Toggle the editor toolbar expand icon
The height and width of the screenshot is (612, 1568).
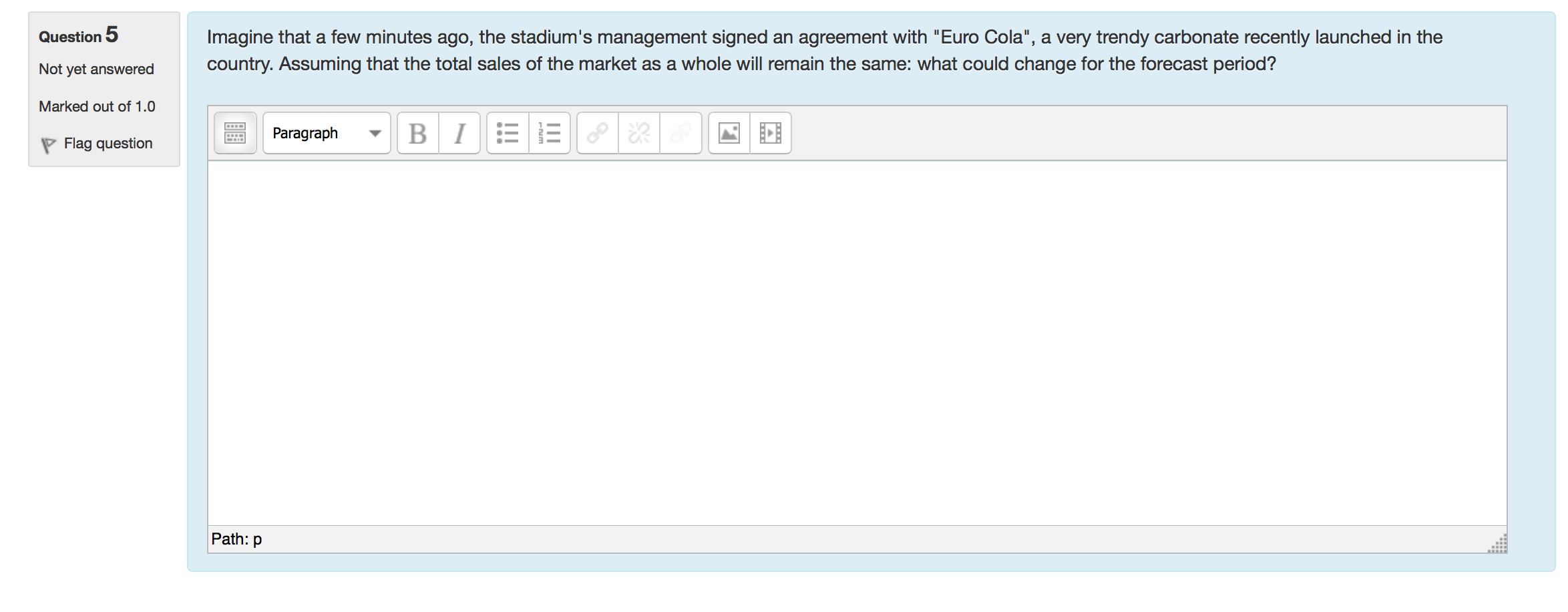pos(235,133)
